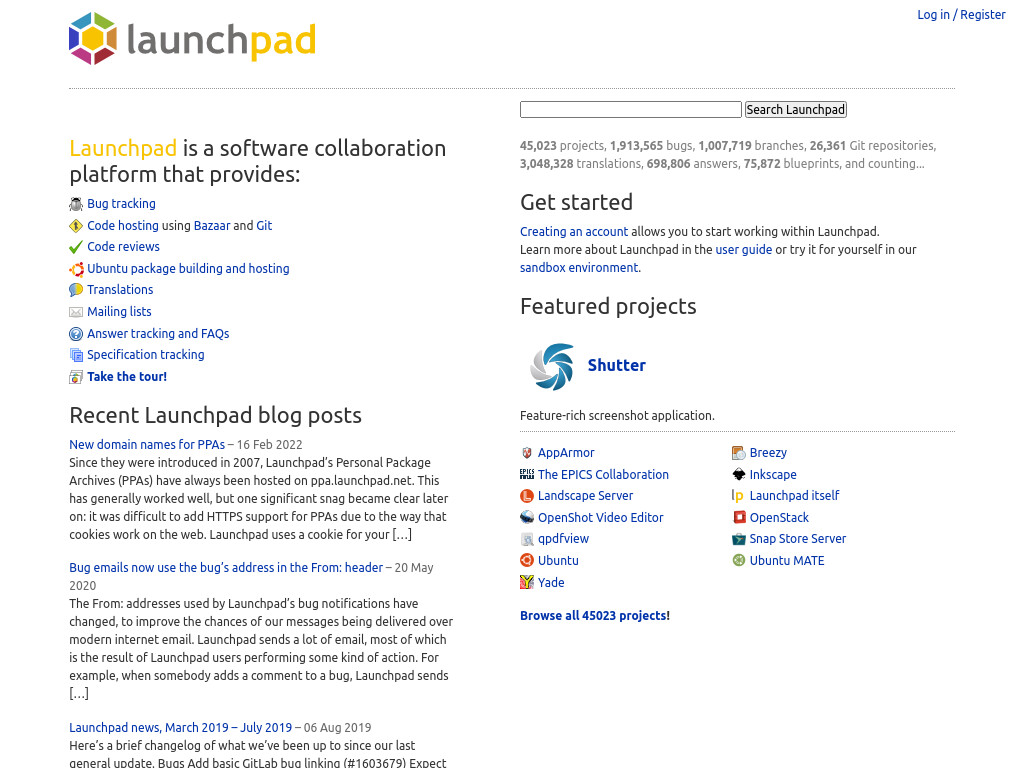The height and width of the screenshot is (768, 1024).
Task: Click the bug icon beside Bug tracking
Action: [x=76, y=204]
